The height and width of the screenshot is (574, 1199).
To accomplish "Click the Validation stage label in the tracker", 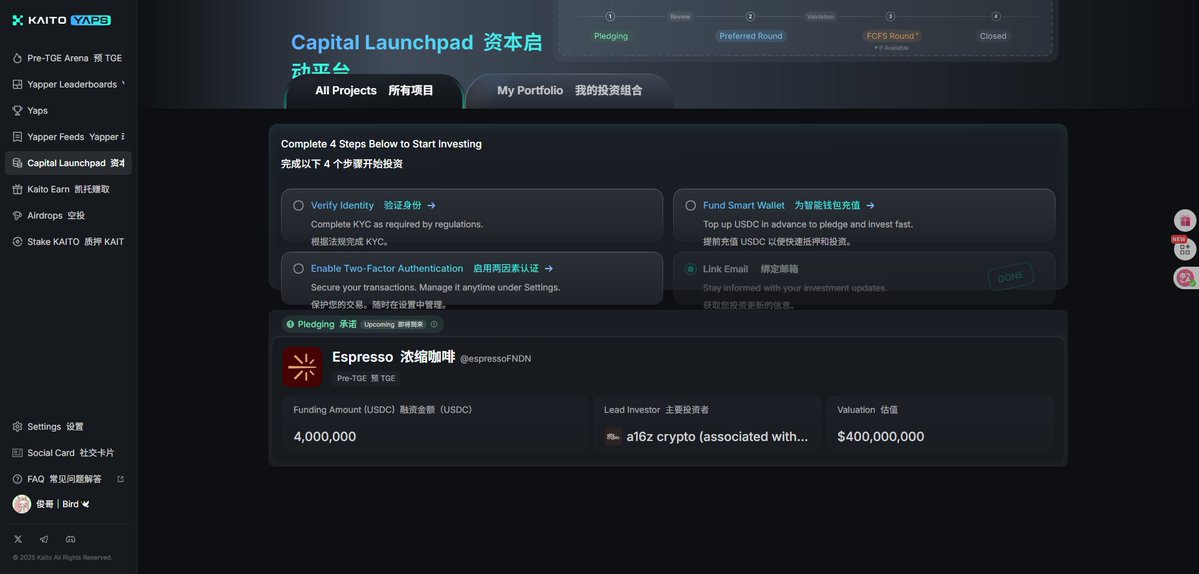I will pyautogui.click(x=820, y=17).
